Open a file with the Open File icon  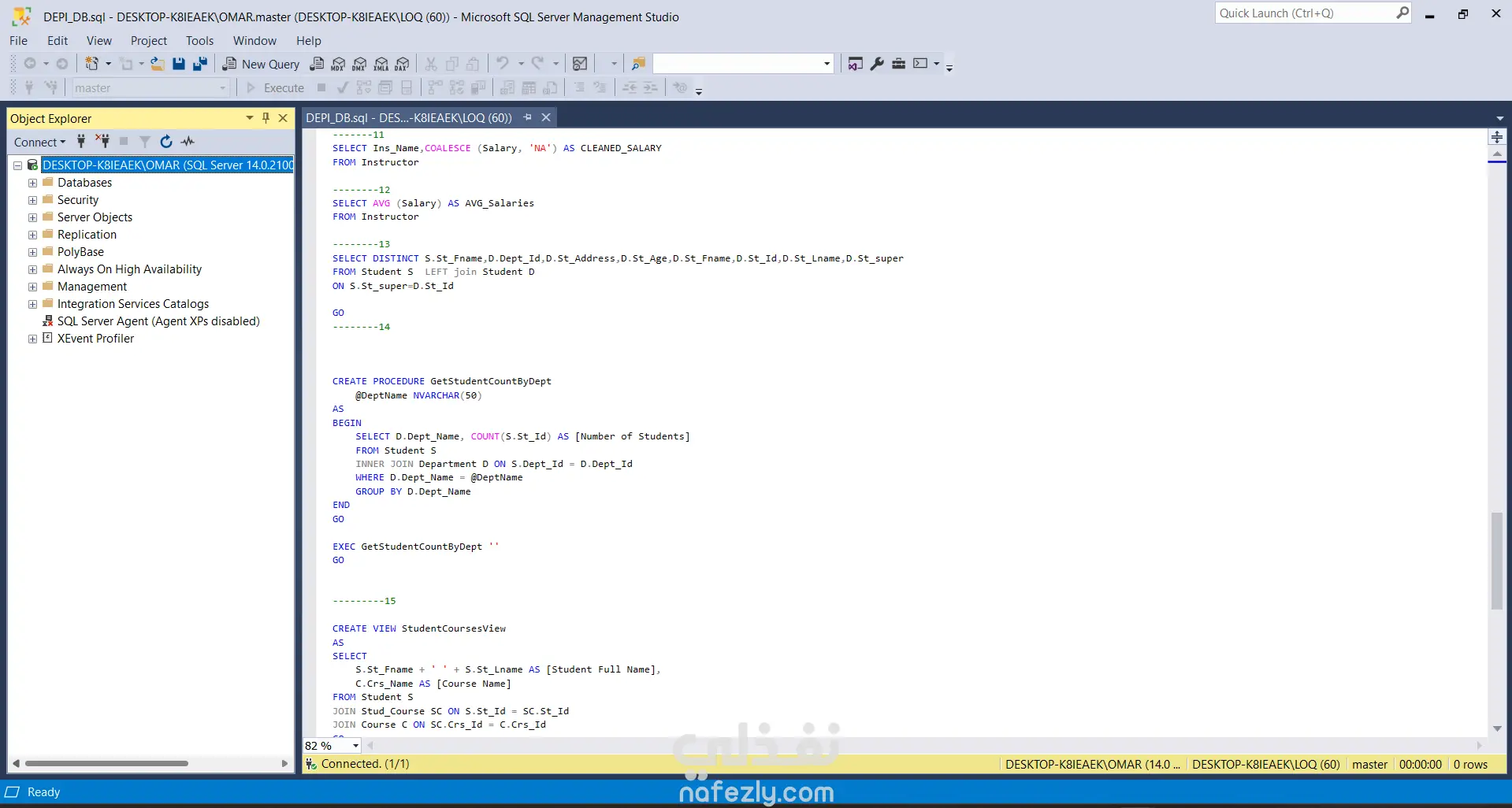[158, 64]
